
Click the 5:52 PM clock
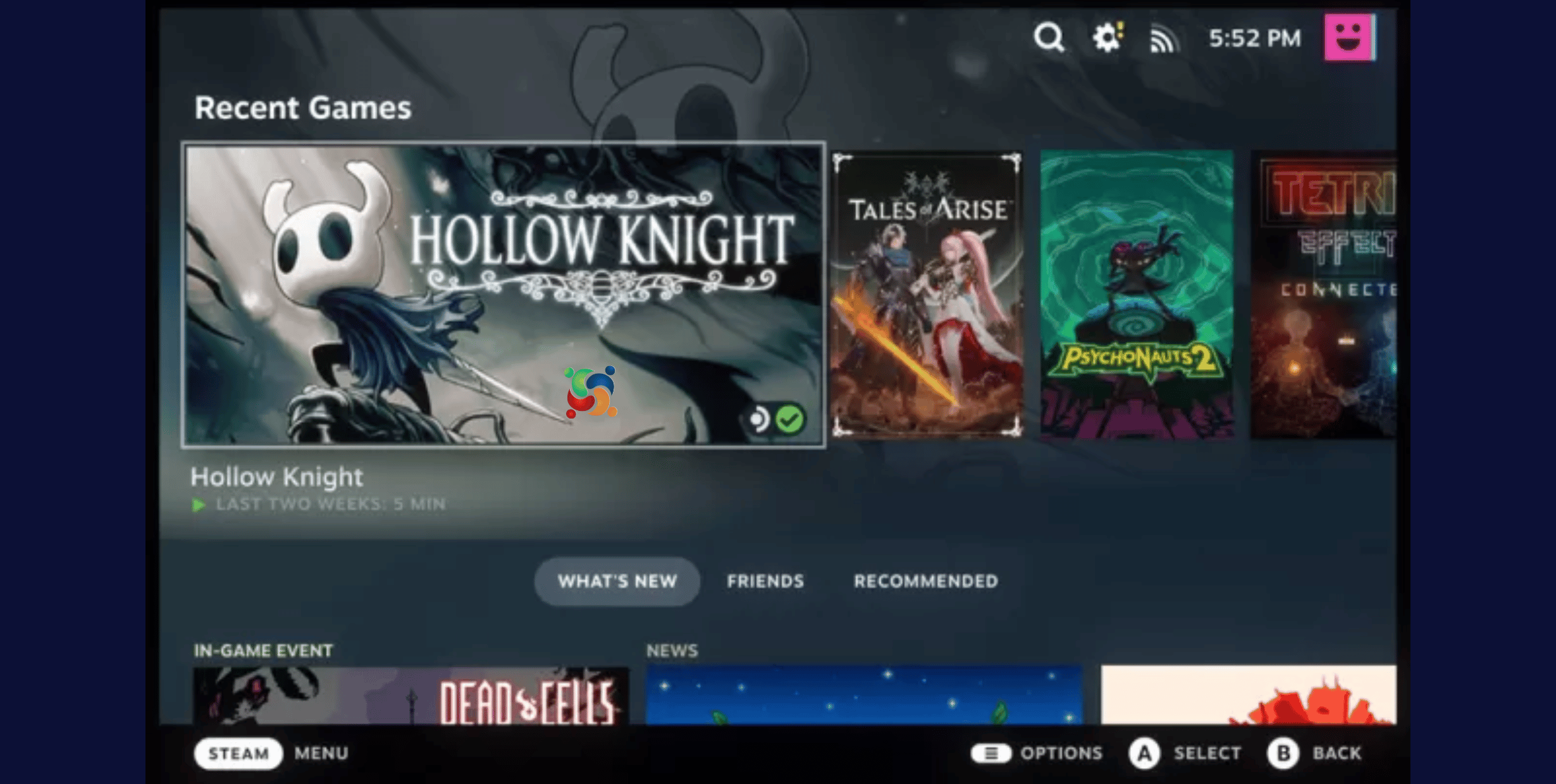(x=1255, y=39)
